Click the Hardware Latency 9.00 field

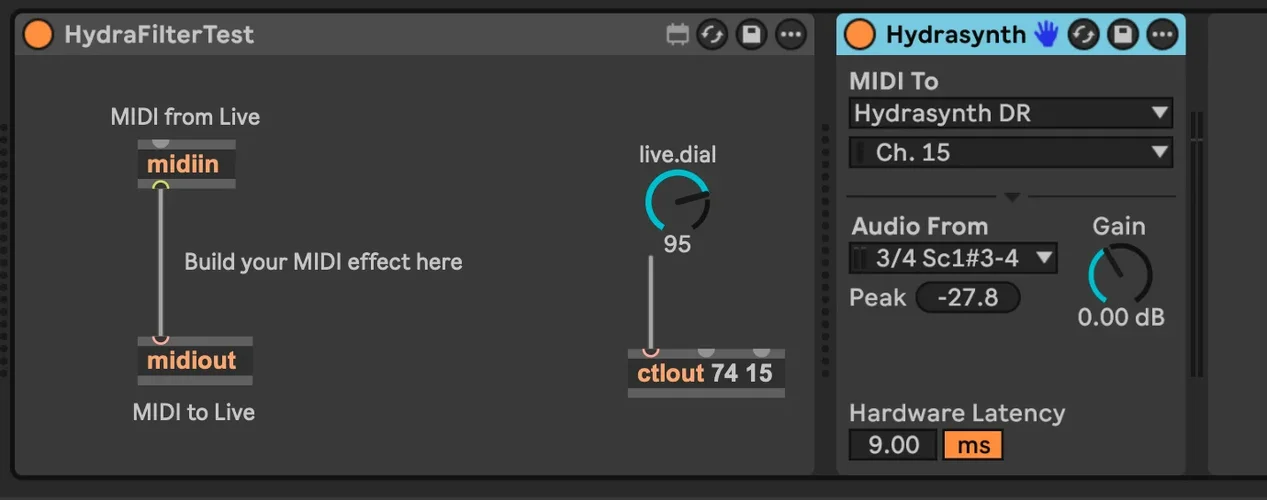pyautogui.click(x=893, y=445)
